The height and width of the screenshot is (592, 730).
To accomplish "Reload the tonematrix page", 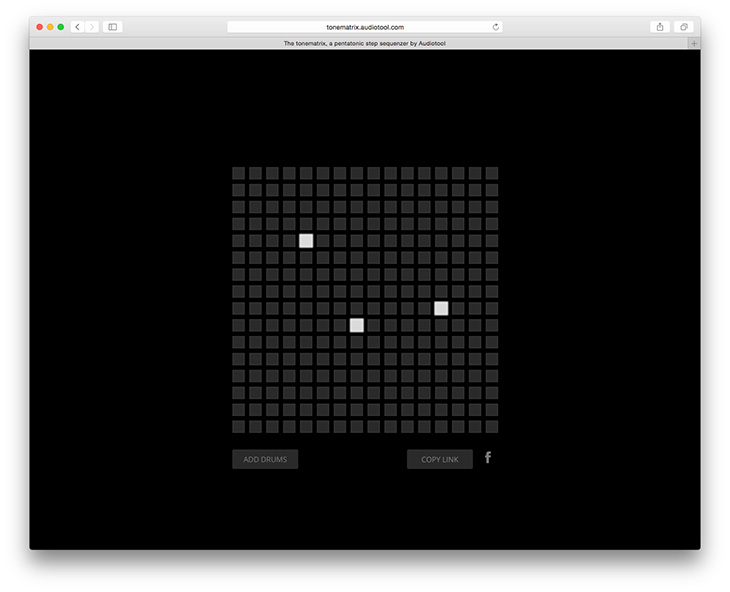I will tap(496, 27).
